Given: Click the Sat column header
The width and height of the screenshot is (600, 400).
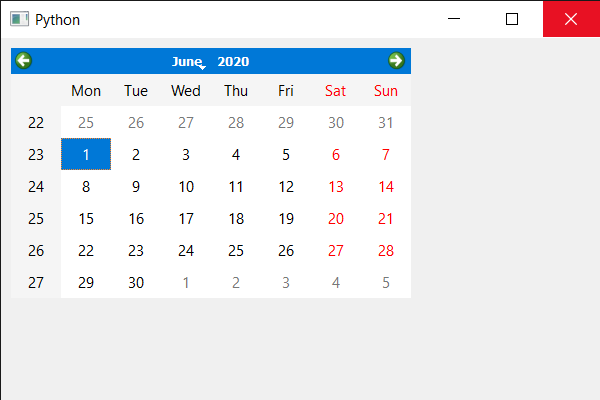Looking at the screenshot, I should (x=336, y=91).
